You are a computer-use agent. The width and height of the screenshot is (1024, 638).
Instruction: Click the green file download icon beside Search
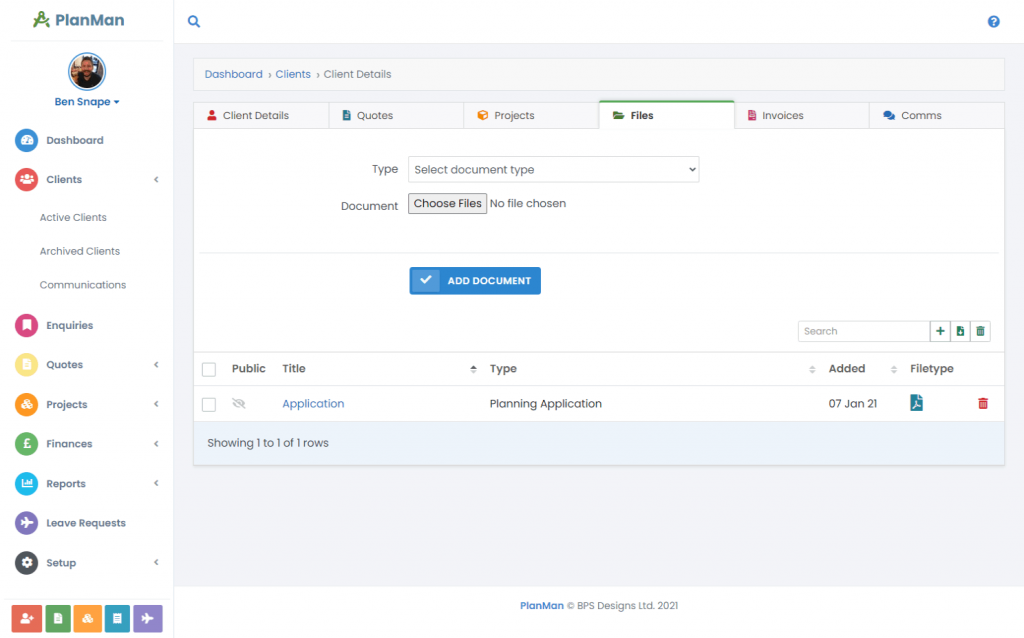pyautogui.click(x=960, y=331)
